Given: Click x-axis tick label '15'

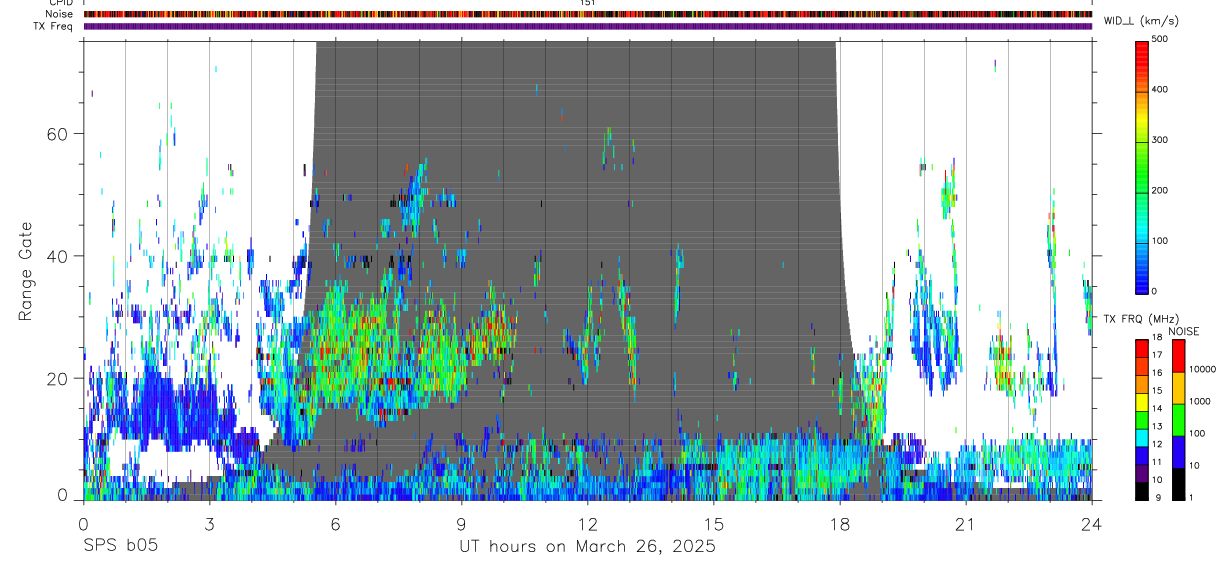Looking at the screenshot, I should pos(714,524).
